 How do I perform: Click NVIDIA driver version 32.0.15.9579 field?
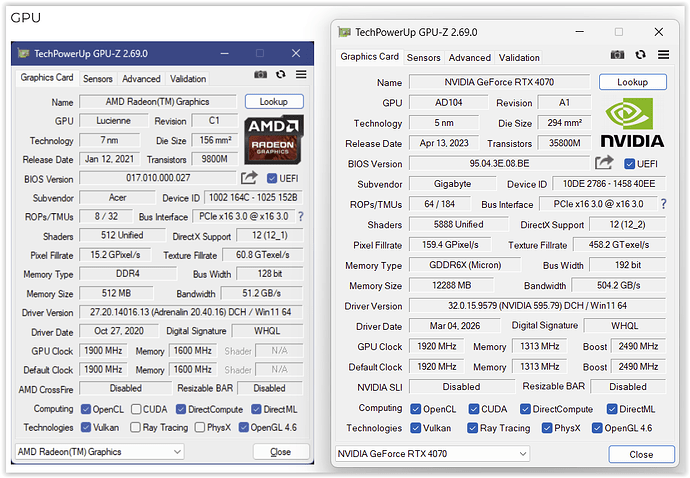pyautogui.click(x=537, y=305)
